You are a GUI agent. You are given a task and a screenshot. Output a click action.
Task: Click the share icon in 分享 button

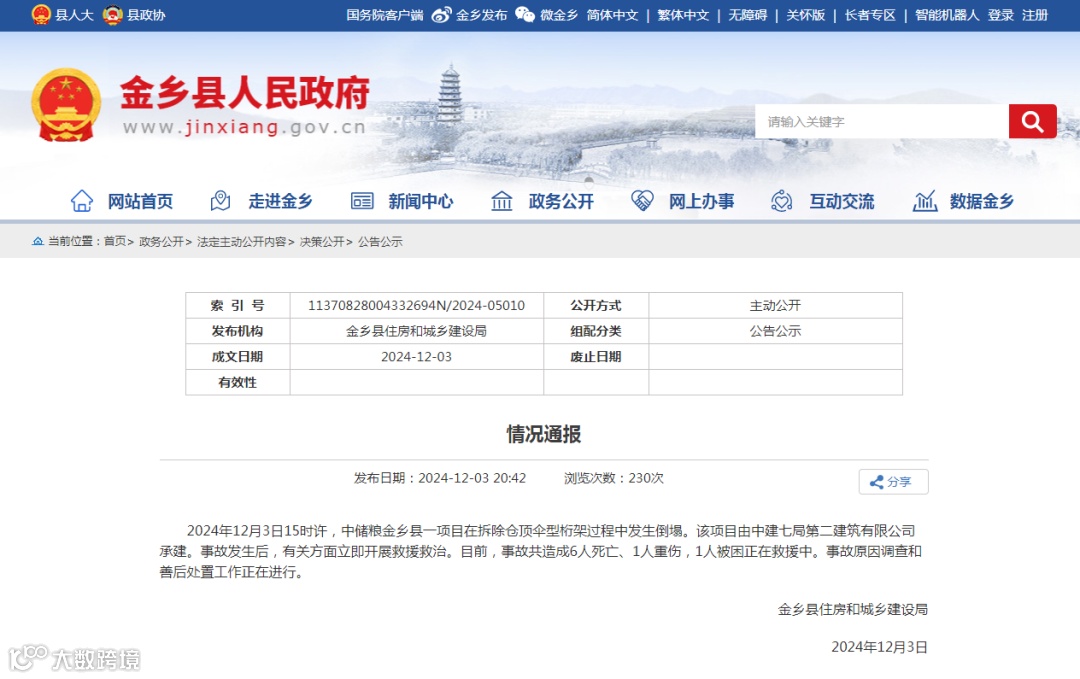pos(877,482)
